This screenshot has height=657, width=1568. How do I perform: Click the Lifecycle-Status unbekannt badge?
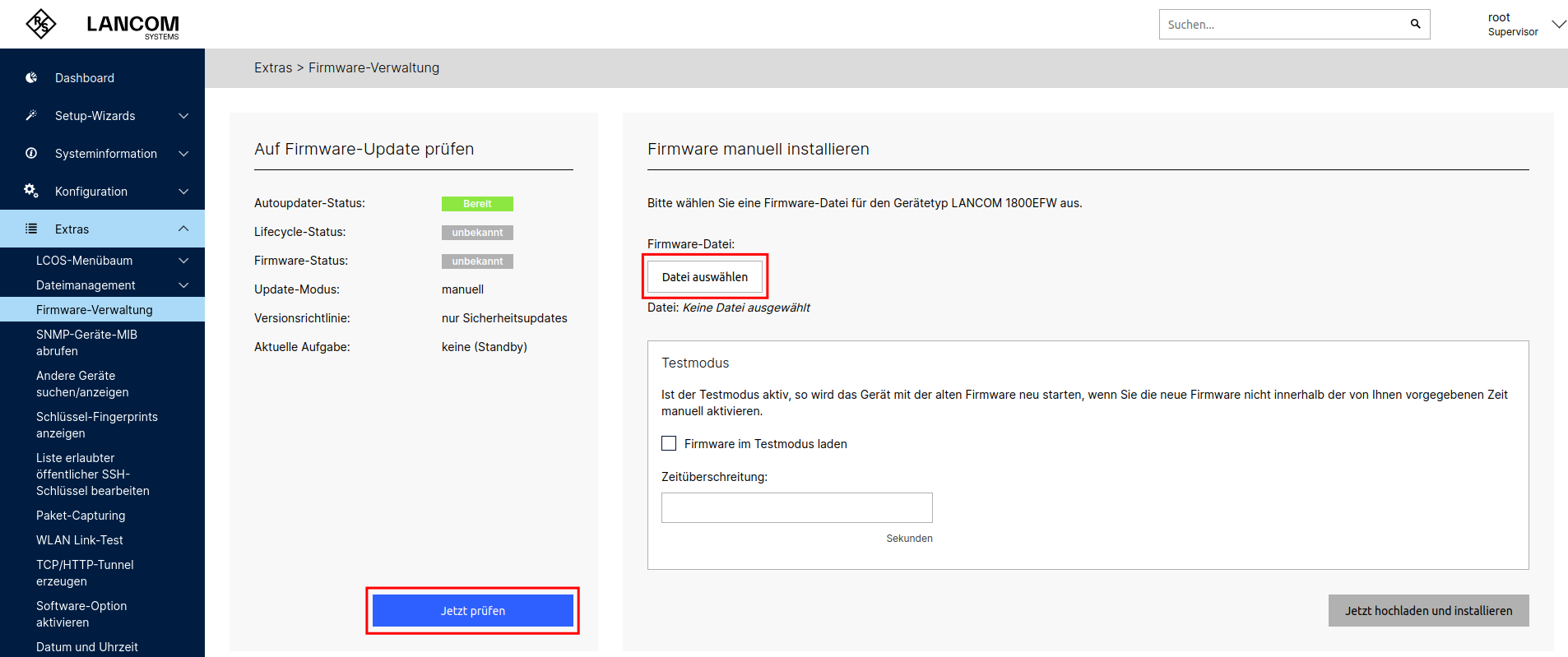click(x=477, y=233)
